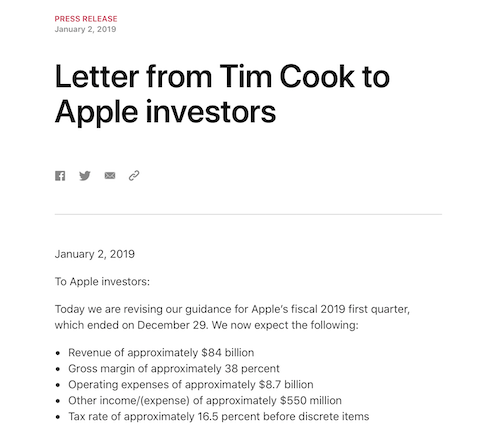Click the '$84 billion' figure in the list
This screenshot has height=431, width=500.
(x=228, y=353)
